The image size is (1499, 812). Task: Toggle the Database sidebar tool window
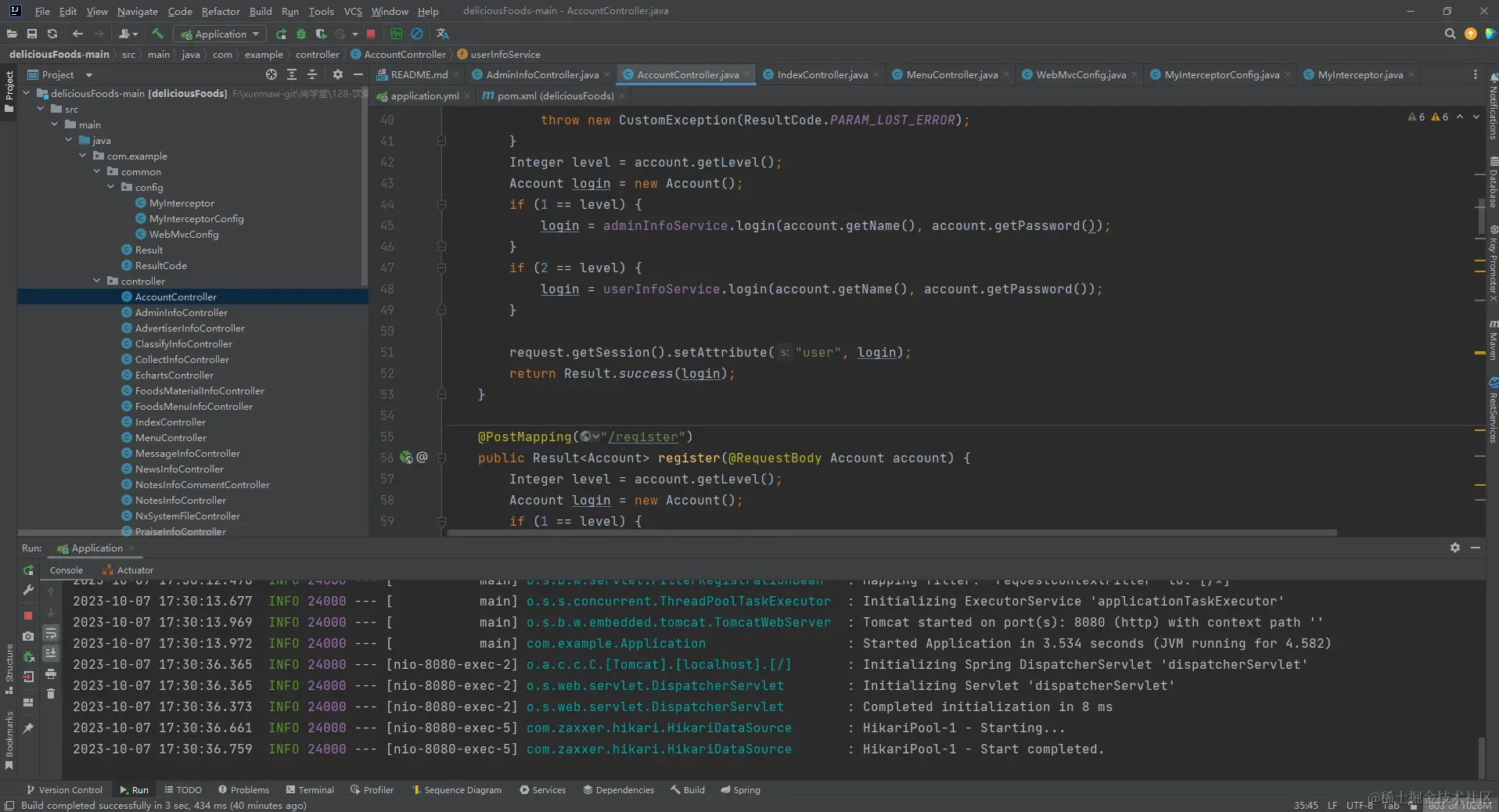tap(1493, 183)
